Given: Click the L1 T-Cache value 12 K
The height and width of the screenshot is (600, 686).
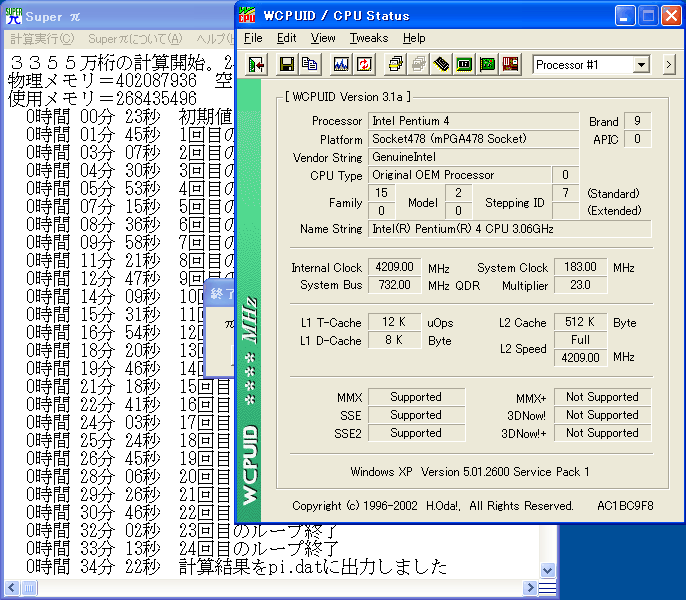Looking at the screenshot, I should pos(395,322).
